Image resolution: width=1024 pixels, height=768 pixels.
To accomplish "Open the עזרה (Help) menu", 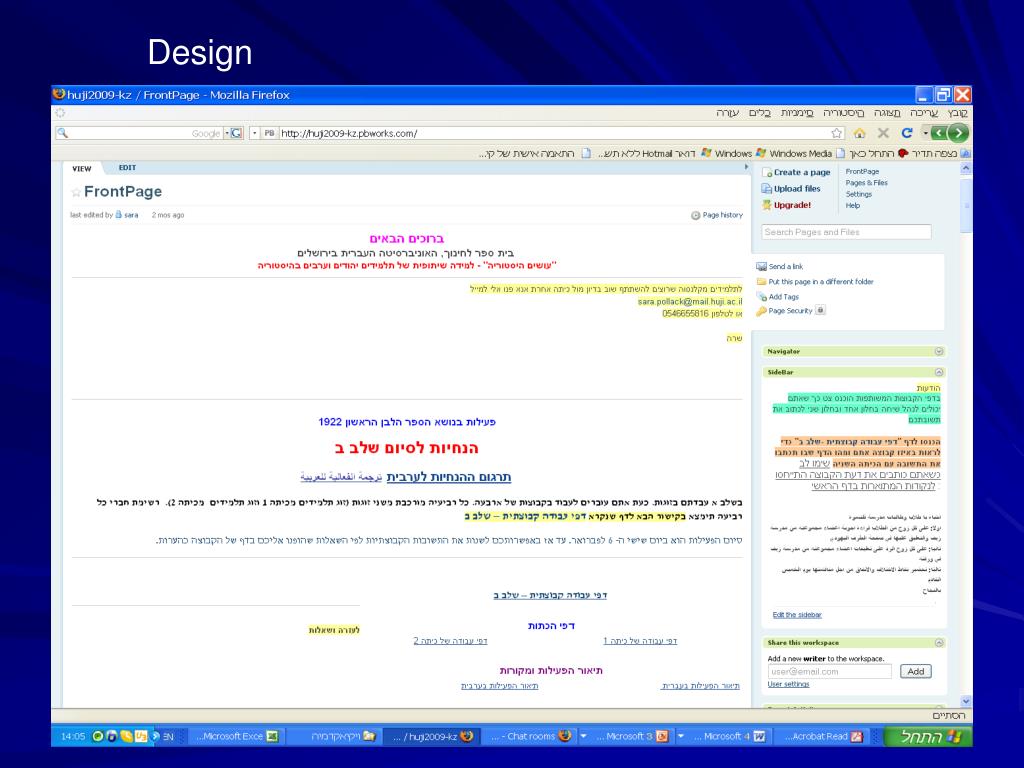I will pos(727,113).
